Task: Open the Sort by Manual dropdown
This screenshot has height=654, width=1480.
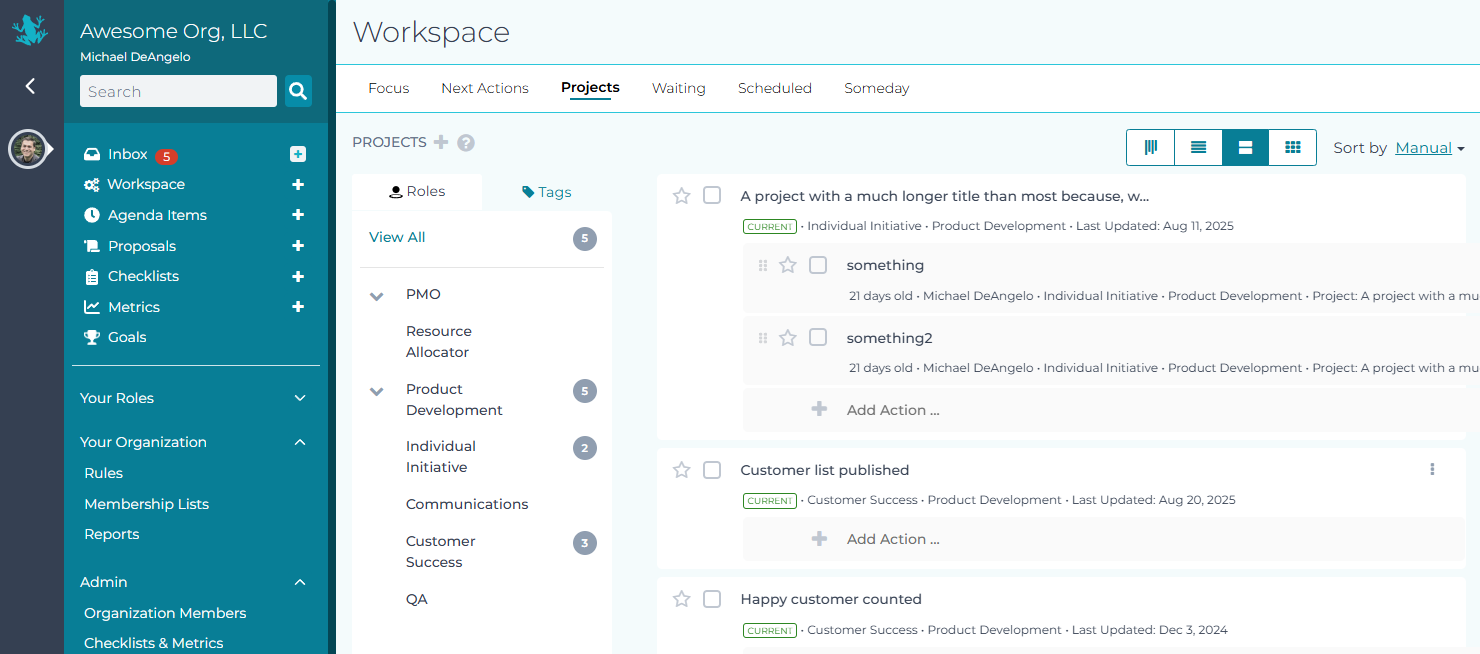Action: click(1429, 148)
